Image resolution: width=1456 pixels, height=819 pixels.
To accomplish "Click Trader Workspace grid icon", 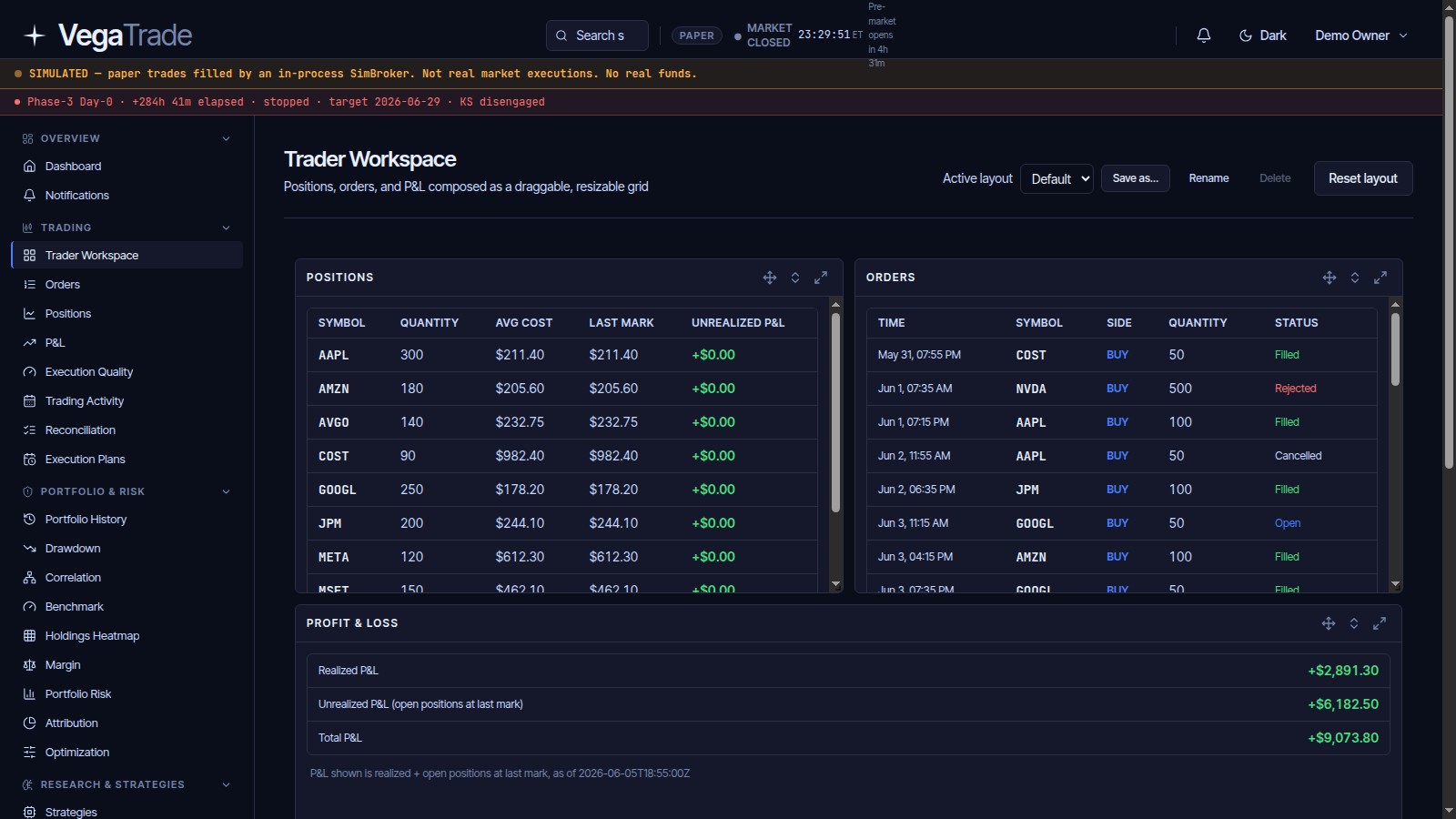I will click(29, 256).
